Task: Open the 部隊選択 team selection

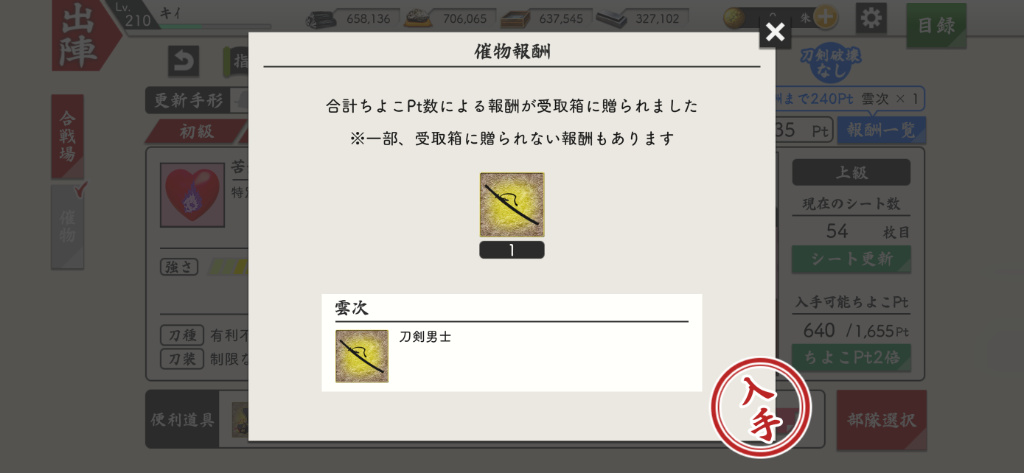Action: [882, 420]
